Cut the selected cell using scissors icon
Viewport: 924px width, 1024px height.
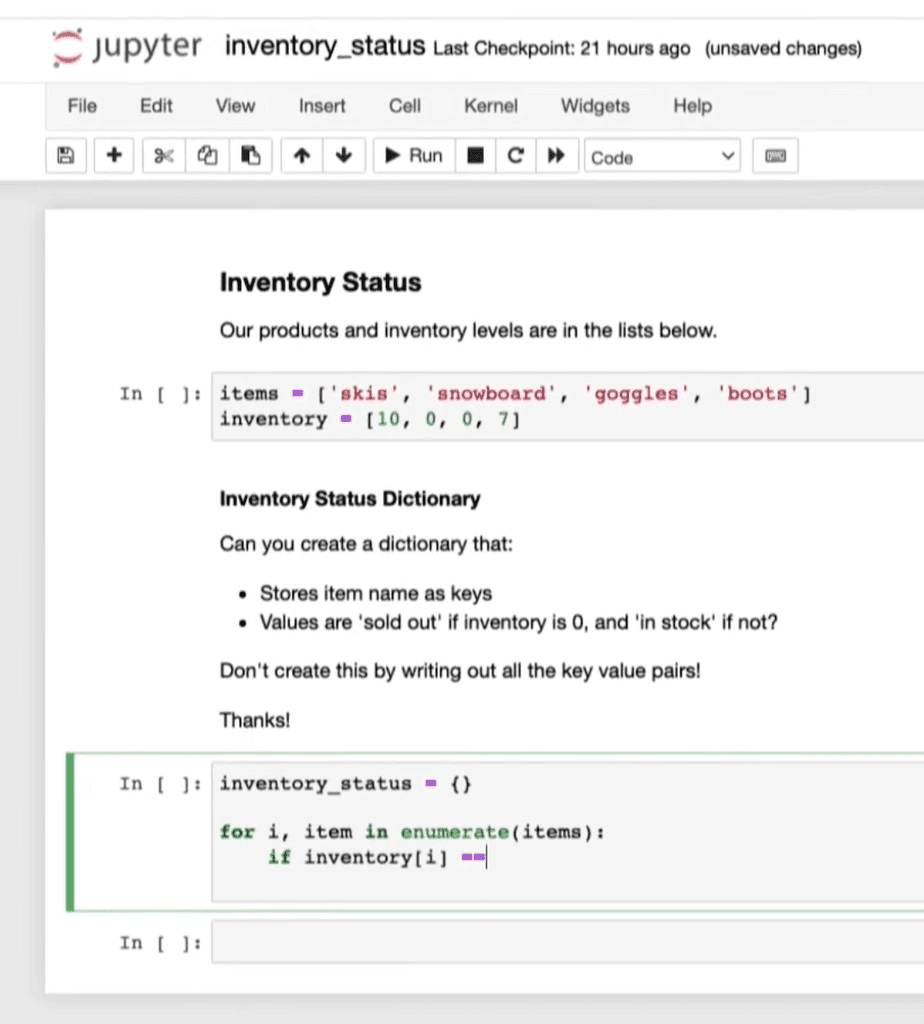(162, 155)
